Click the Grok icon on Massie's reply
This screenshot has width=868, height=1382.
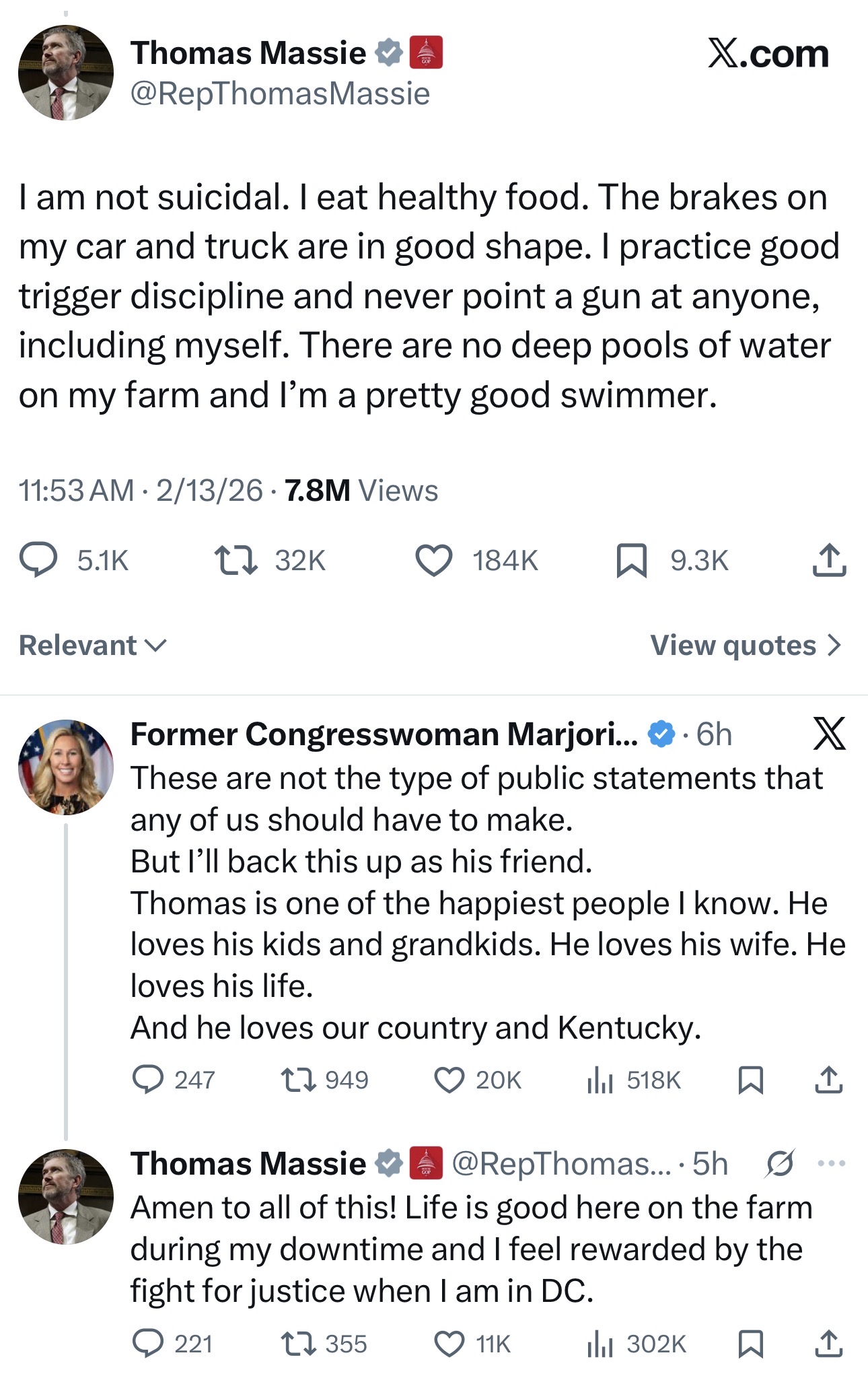coord(780,1163)
